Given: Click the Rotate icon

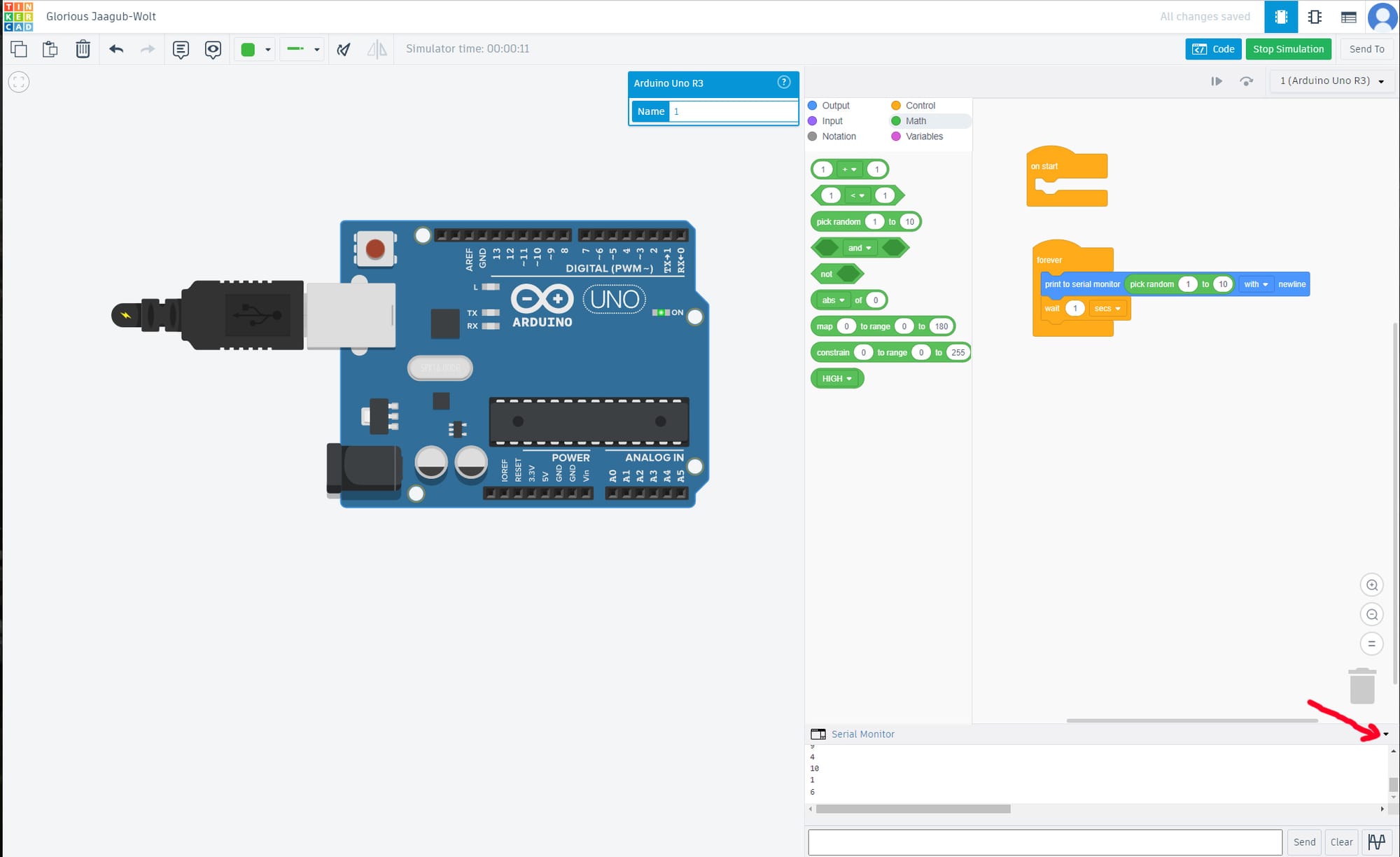Looking at the screenshot, I should tap(344, 49).
